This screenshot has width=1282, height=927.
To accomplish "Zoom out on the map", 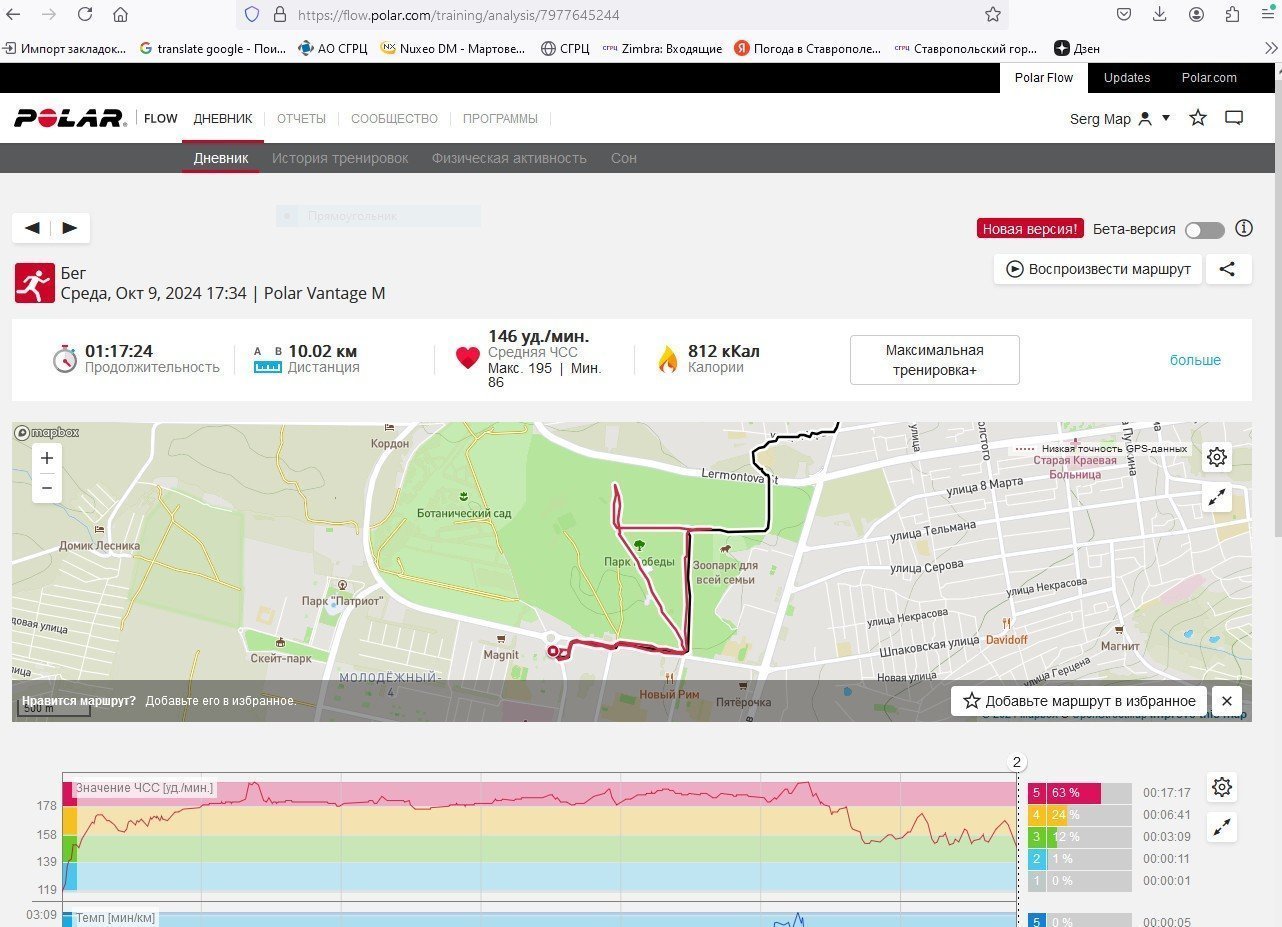I will tap(47, 488).
